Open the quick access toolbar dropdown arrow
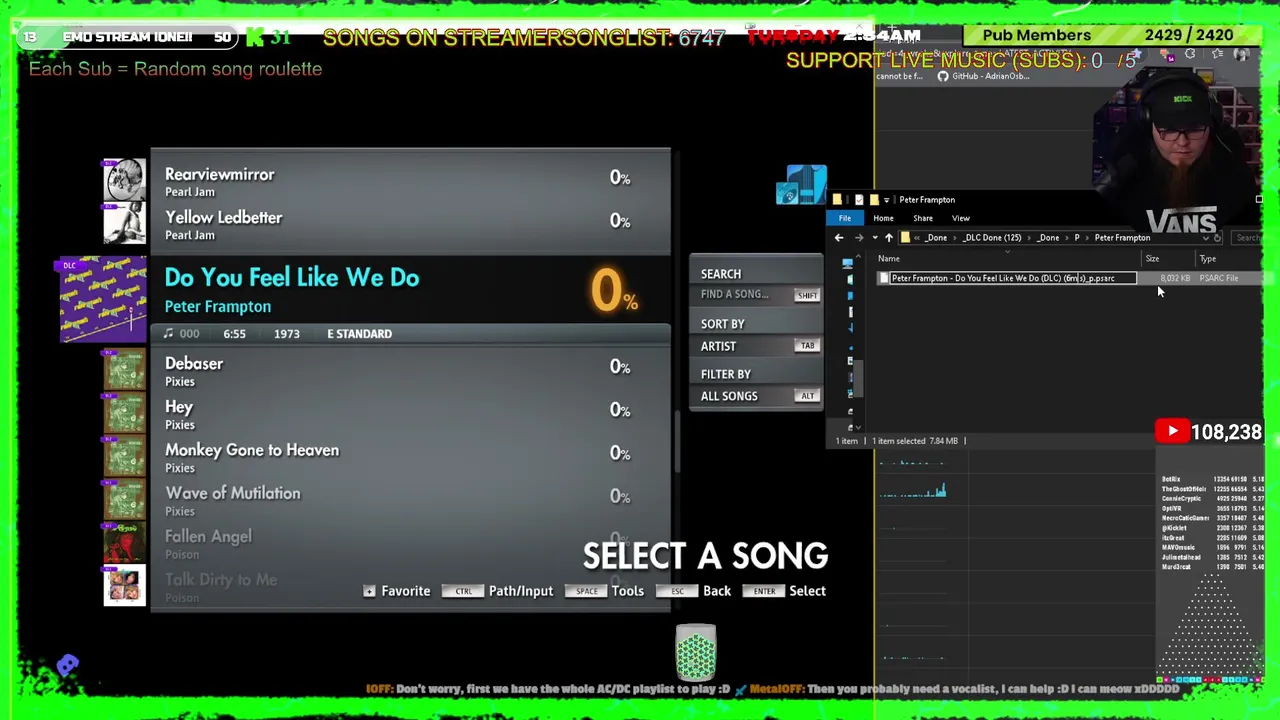Screen dimensions: 1280x720 (x=886, y=200)
